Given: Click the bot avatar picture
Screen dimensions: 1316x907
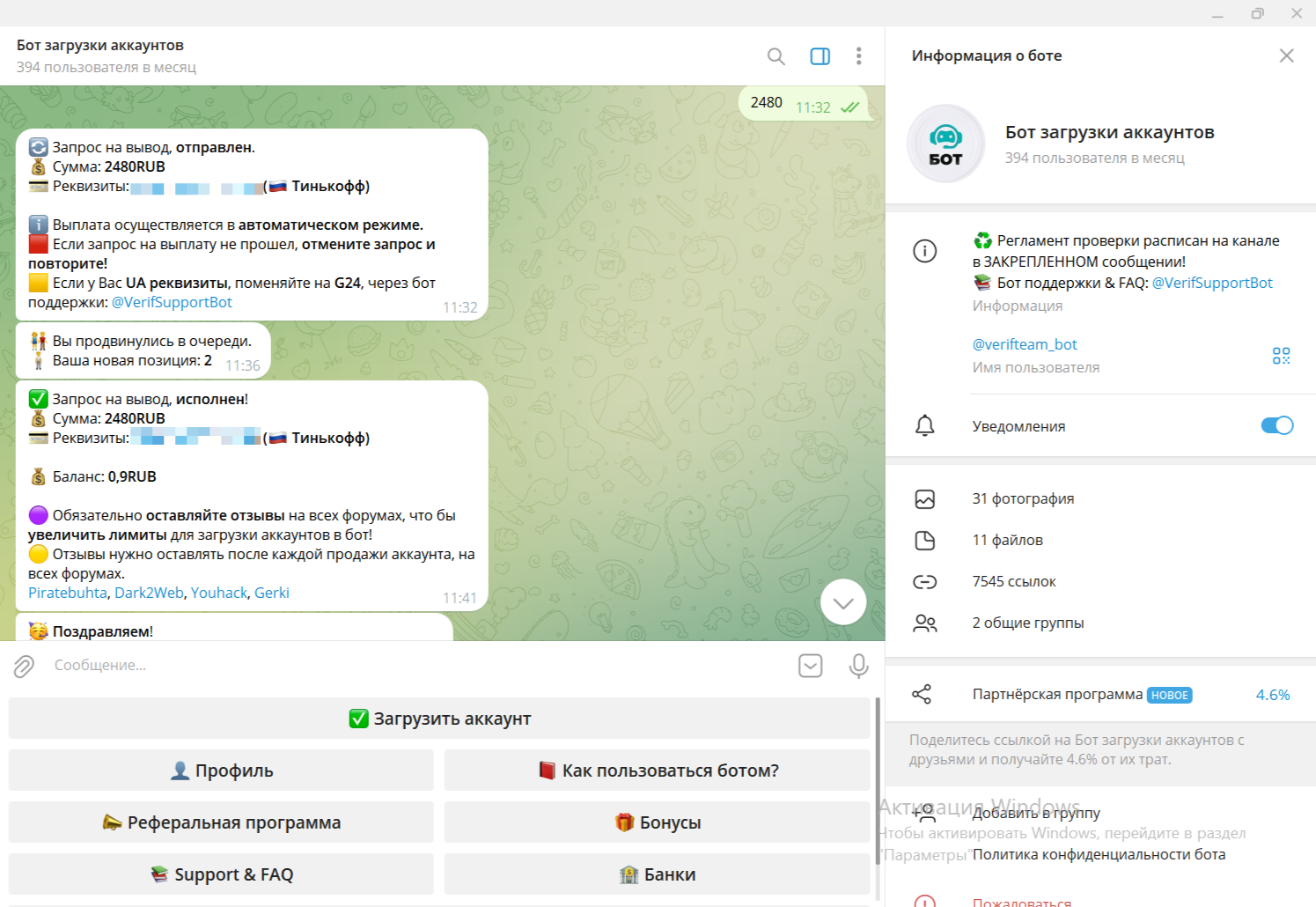Looking at the screenshot, I should coord(945,144).
